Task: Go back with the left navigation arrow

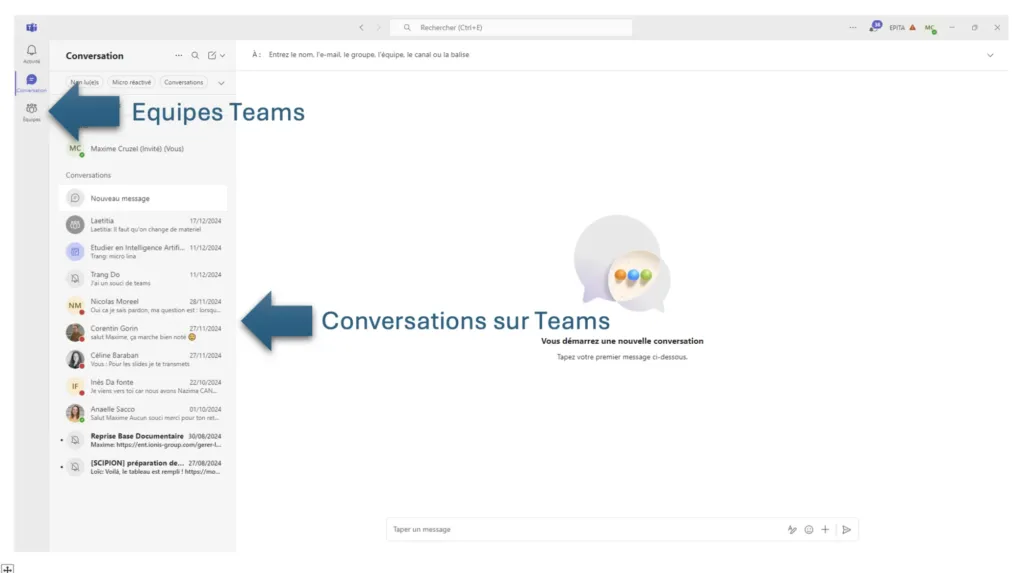Action: coord(361,27)
